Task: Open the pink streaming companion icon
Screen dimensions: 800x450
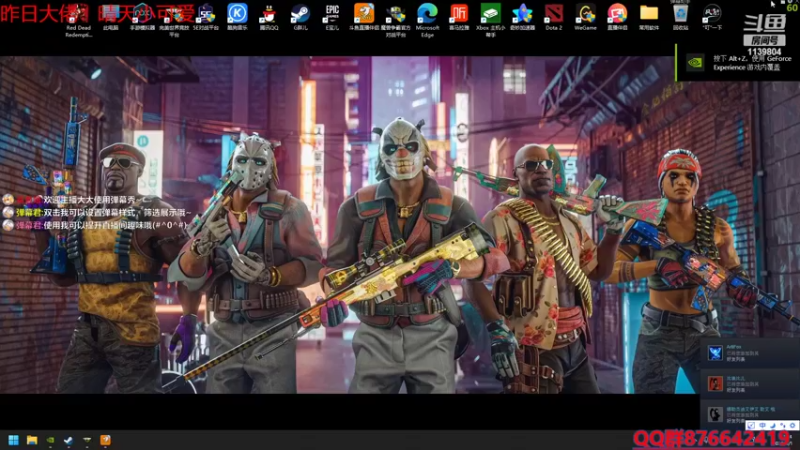Action: tap(617, 17)
